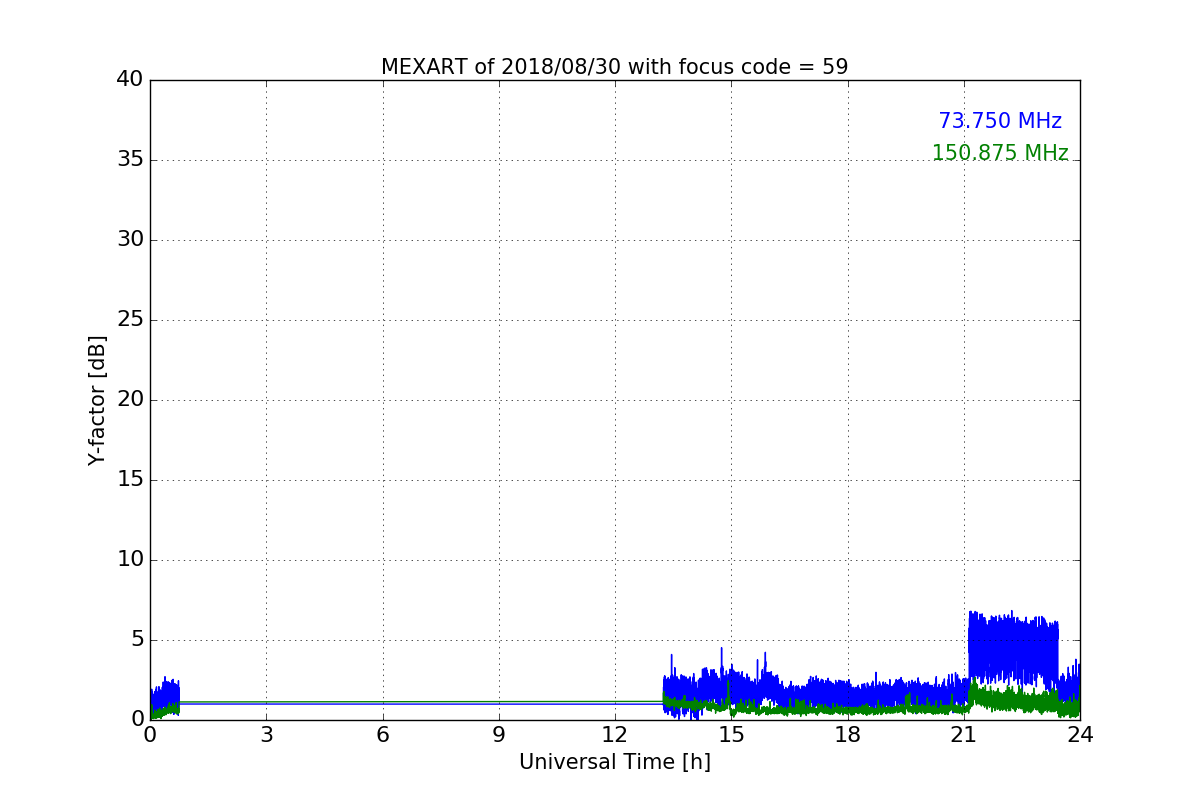Click the x-axis tick label 12
Screen dimensions: 1200x800
tap(615, 735)
